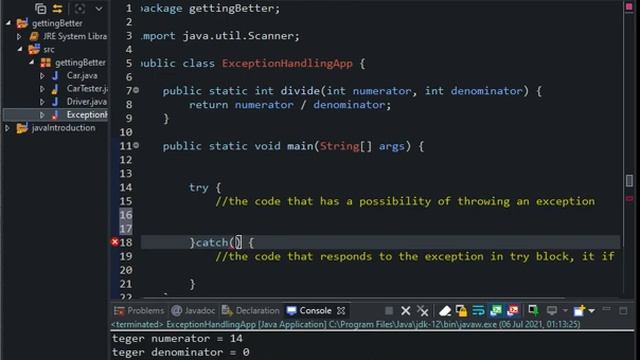Expand the javaIntroduction project node
This screenshot has width=640, height=360.
point(7,128)
